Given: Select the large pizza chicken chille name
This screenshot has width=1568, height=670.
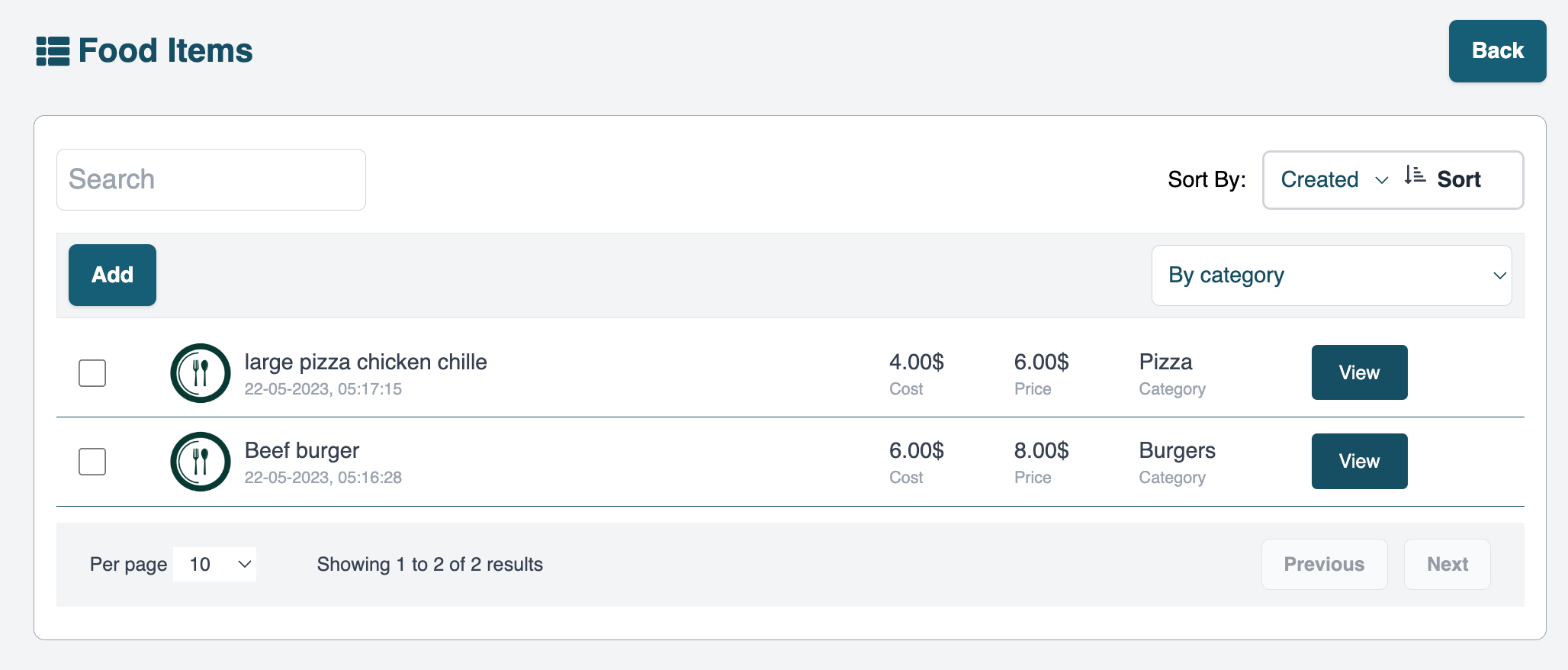Looking at the screenshot, I should tap(365, 362).
